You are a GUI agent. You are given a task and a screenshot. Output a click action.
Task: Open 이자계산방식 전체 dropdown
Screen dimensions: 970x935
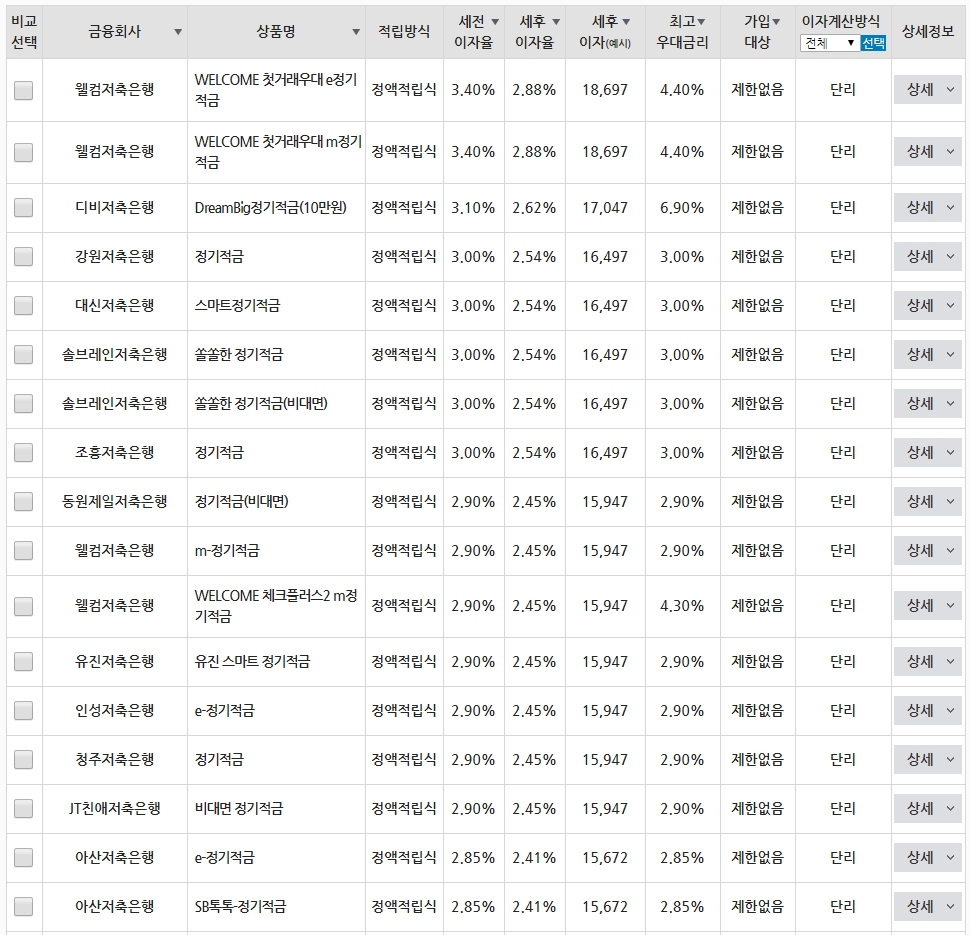click(829, 43)
